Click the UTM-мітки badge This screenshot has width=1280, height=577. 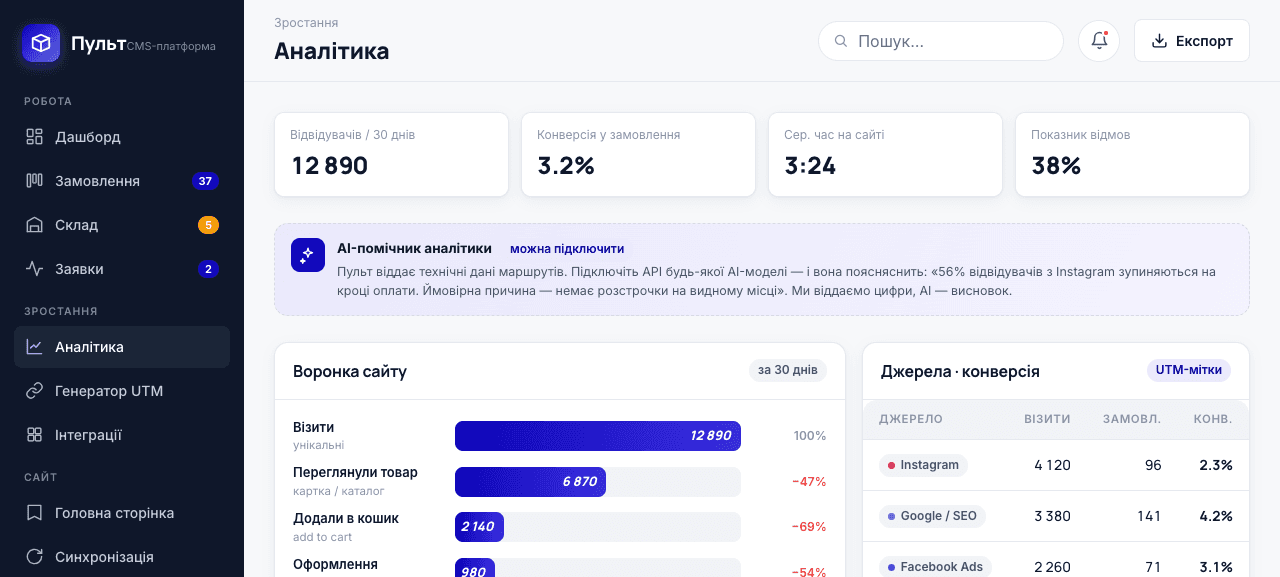coord(1189,370)
